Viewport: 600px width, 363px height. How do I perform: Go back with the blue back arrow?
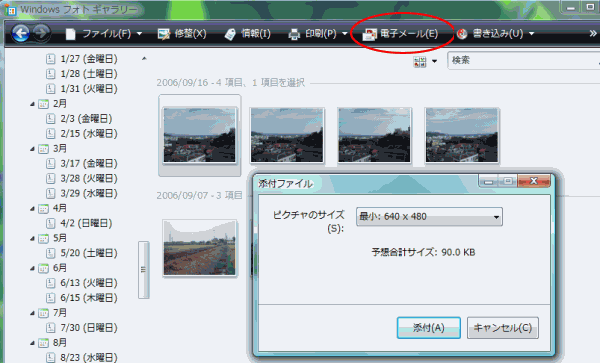coord(21,33)
